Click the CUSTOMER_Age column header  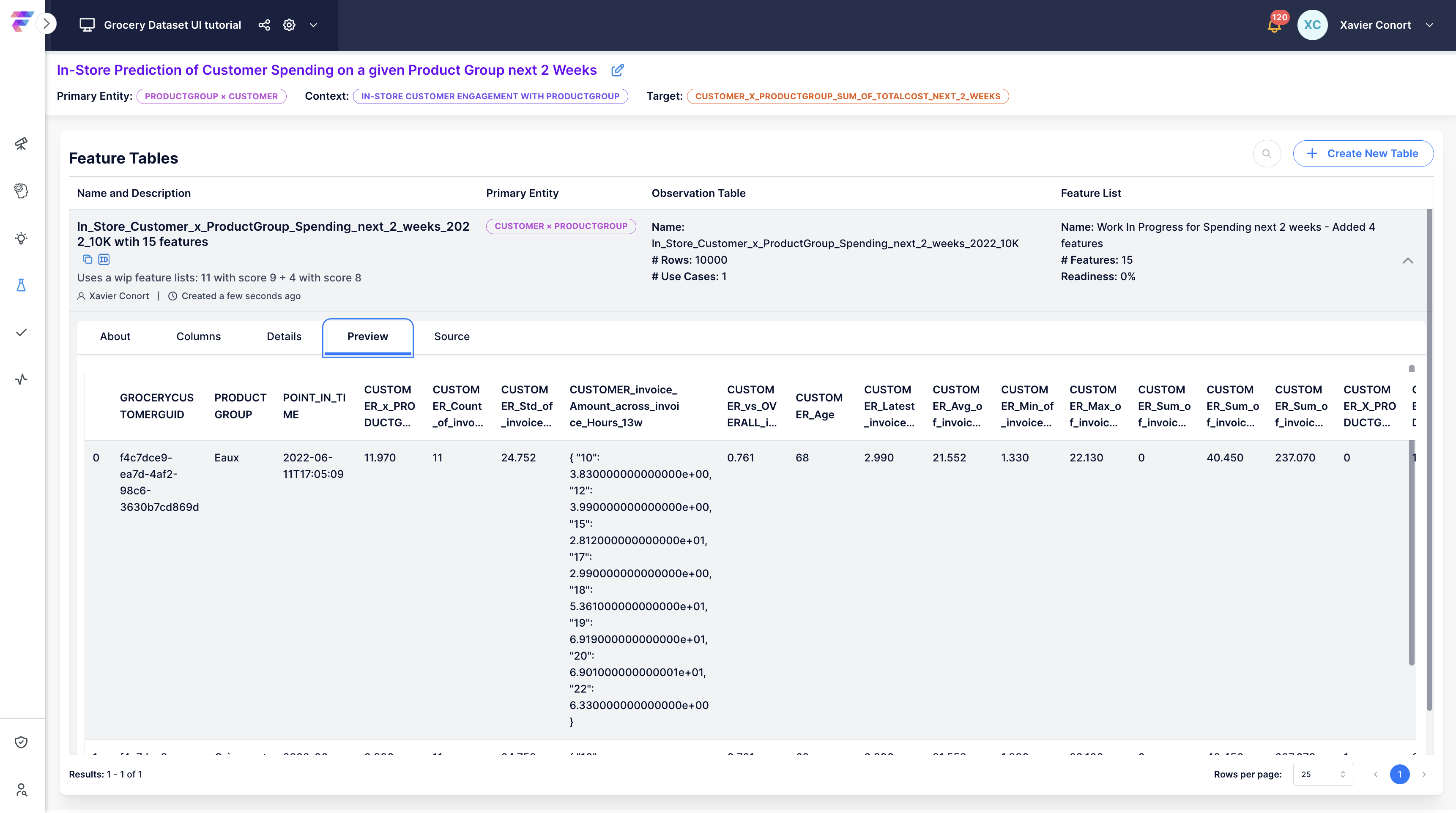[819, 406]
